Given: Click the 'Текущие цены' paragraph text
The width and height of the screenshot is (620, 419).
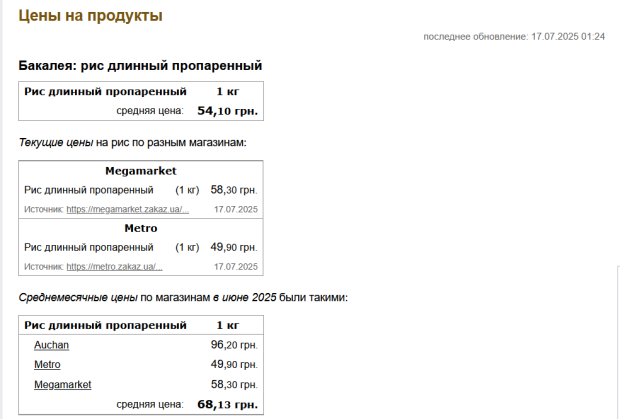Looking at the screenshot, I should pyautogui.click(x=132, y=142).
